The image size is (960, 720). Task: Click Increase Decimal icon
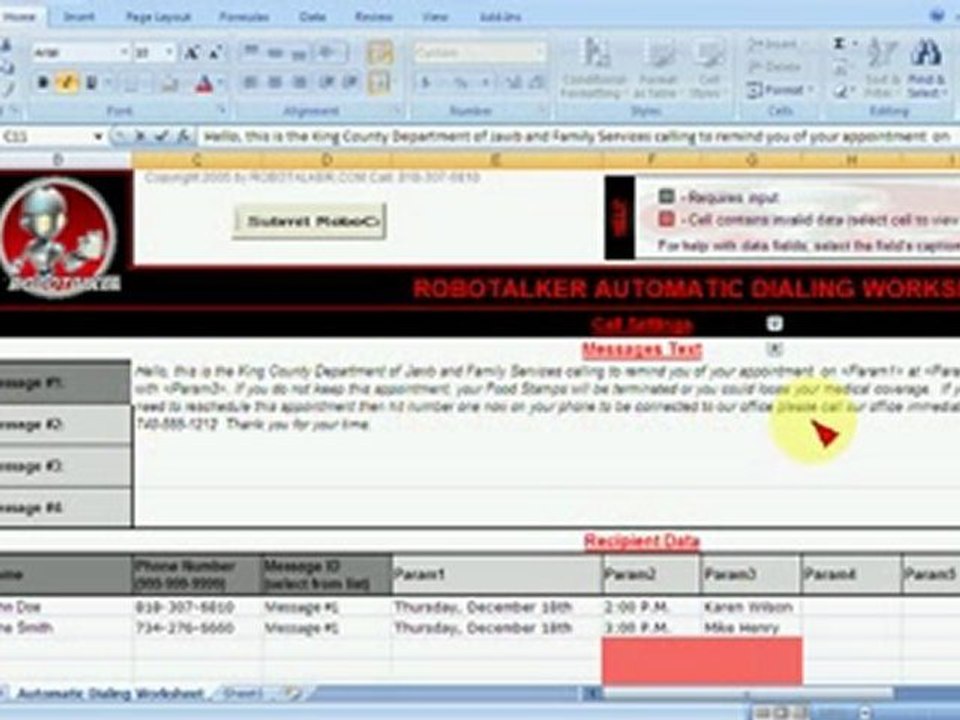[x=513, y=82]
